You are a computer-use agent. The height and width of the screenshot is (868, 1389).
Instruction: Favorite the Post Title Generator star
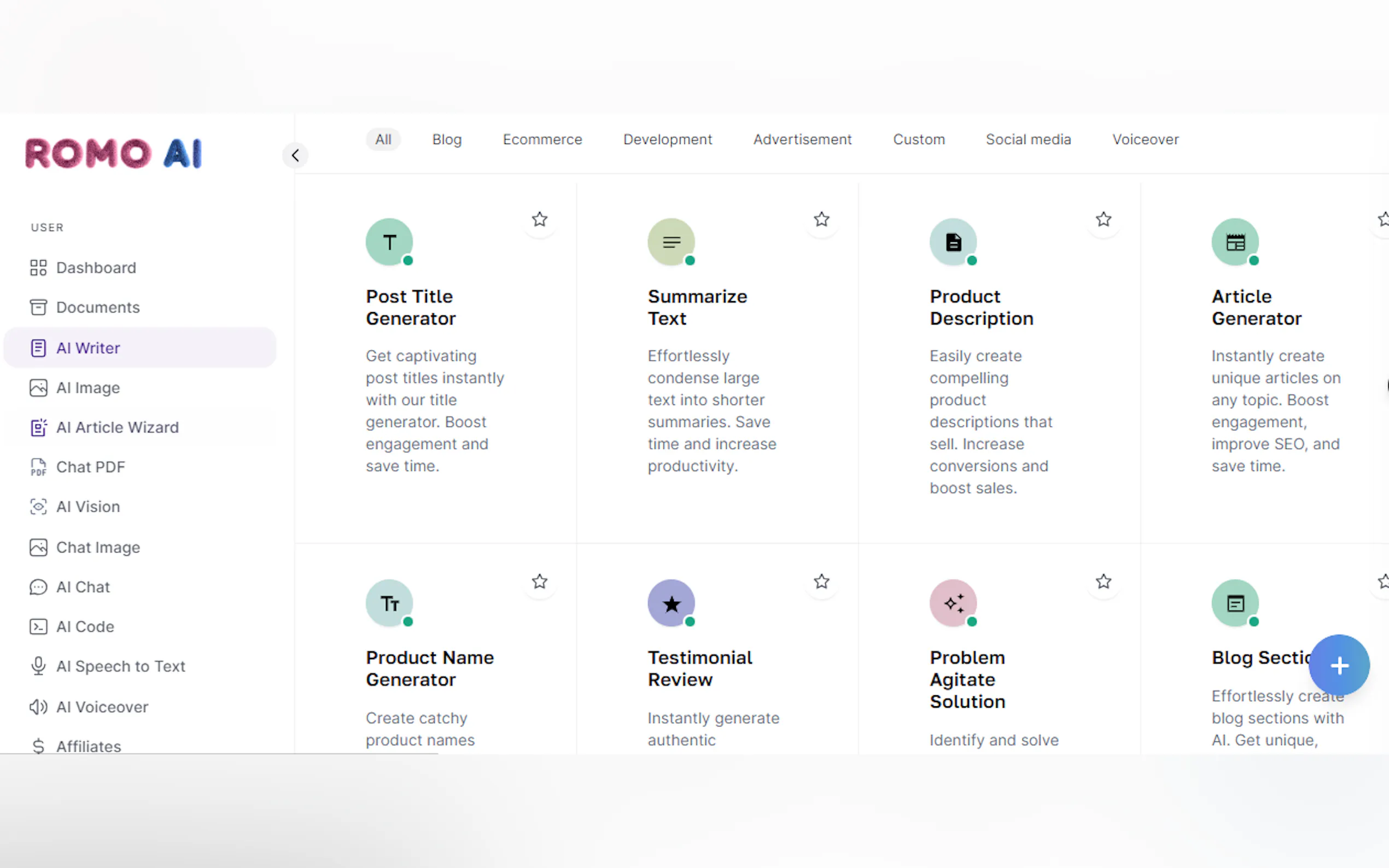coord(539,219)
